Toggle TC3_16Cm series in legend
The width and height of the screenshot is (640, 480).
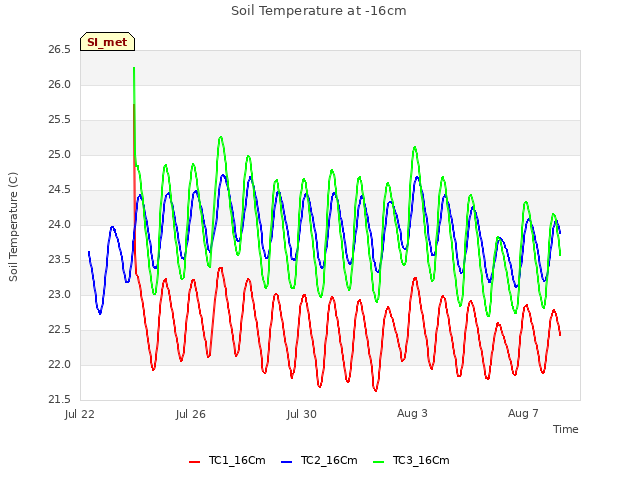point(411,461)
